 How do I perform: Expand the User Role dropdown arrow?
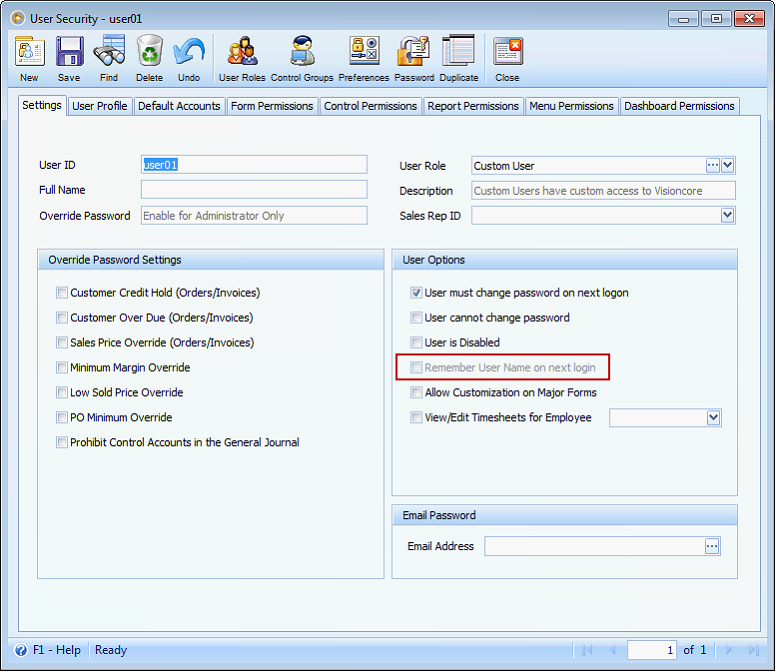(x=728, y=165)
